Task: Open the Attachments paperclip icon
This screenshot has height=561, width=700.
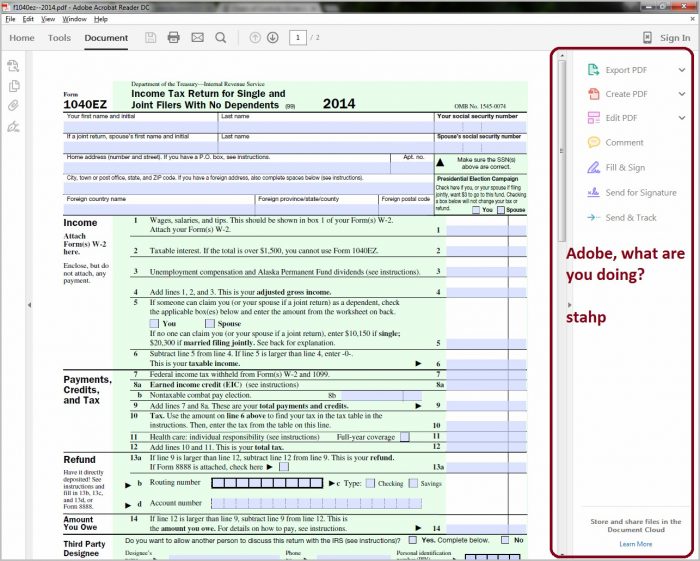Action: click(x=13, y=106)
